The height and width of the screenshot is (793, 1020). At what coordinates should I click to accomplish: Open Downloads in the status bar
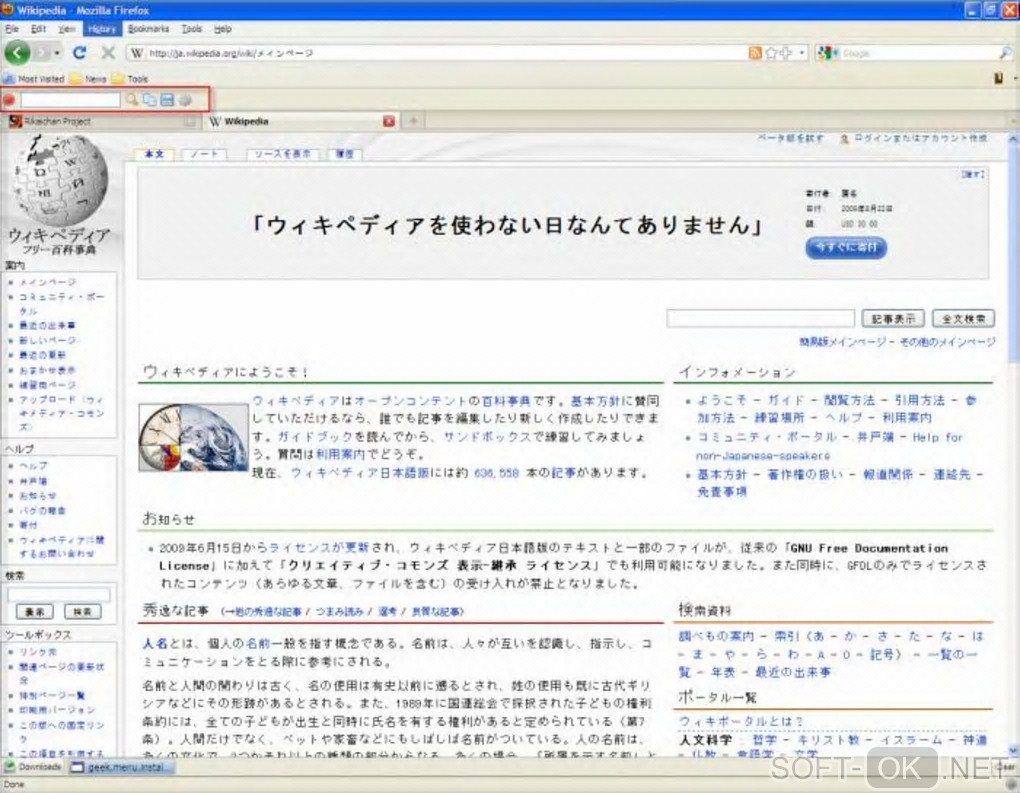coord(33,767)
